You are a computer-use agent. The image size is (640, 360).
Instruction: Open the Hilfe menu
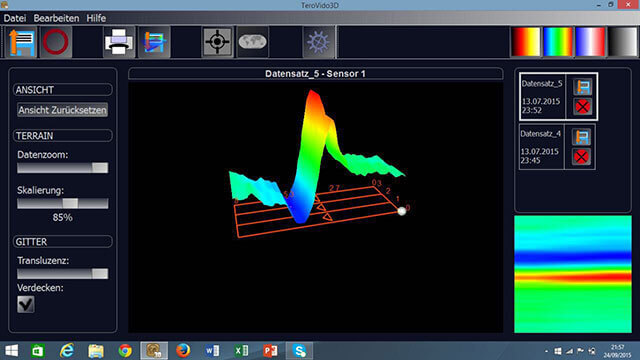pos(96,18)
